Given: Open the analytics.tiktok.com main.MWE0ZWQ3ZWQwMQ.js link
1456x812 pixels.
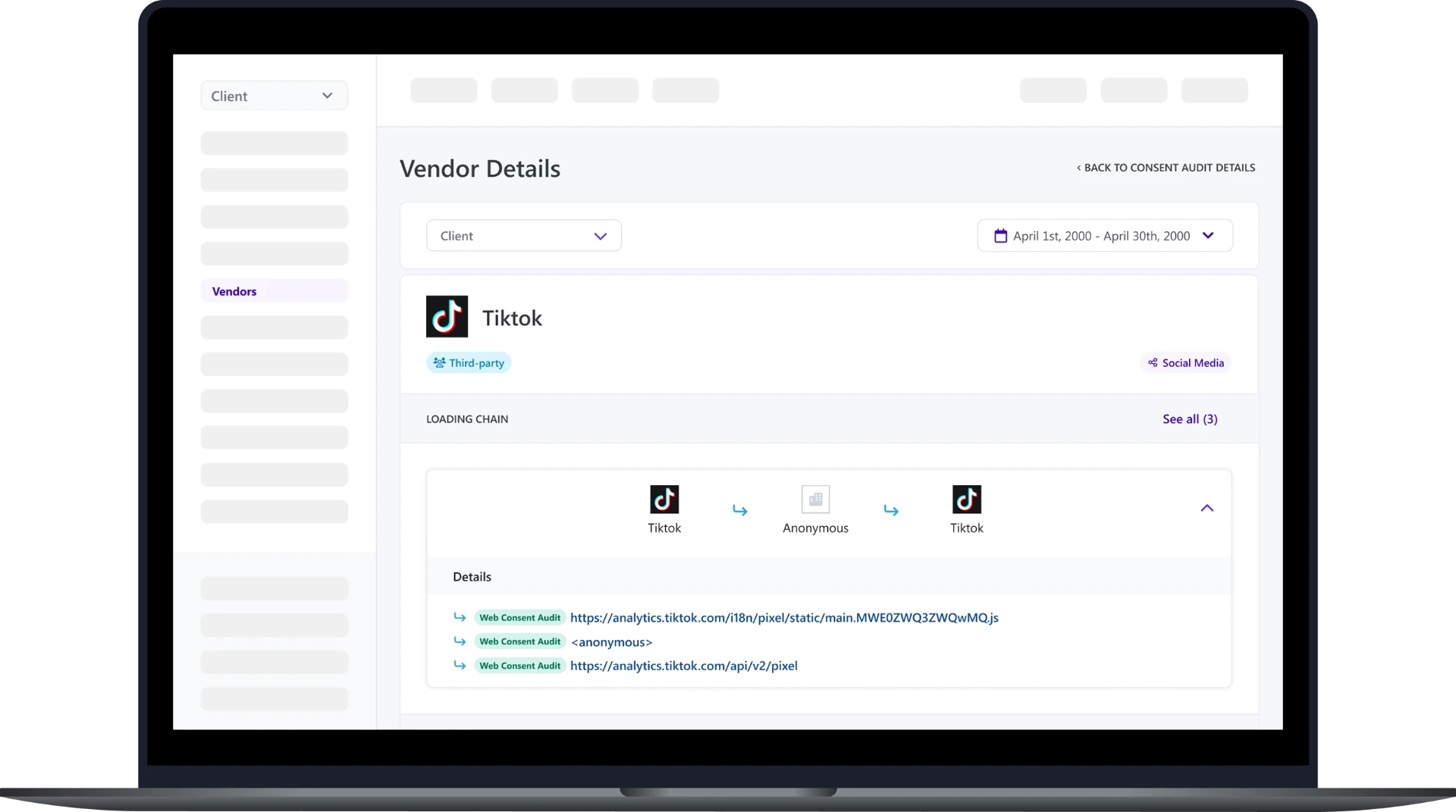Looking at the screenshot, I should 784,617.
